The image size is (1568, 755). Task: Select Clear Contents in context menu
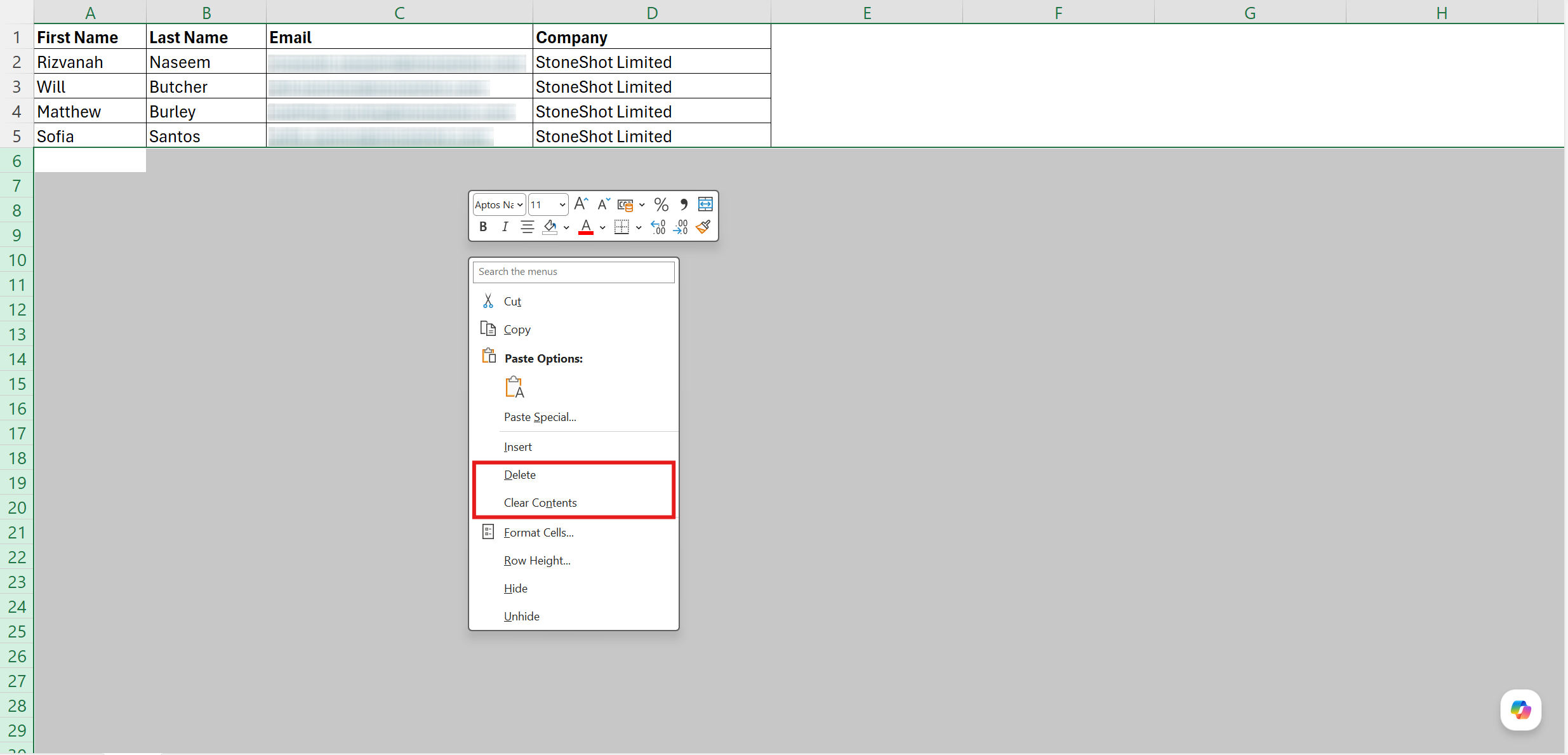(574, 502)
